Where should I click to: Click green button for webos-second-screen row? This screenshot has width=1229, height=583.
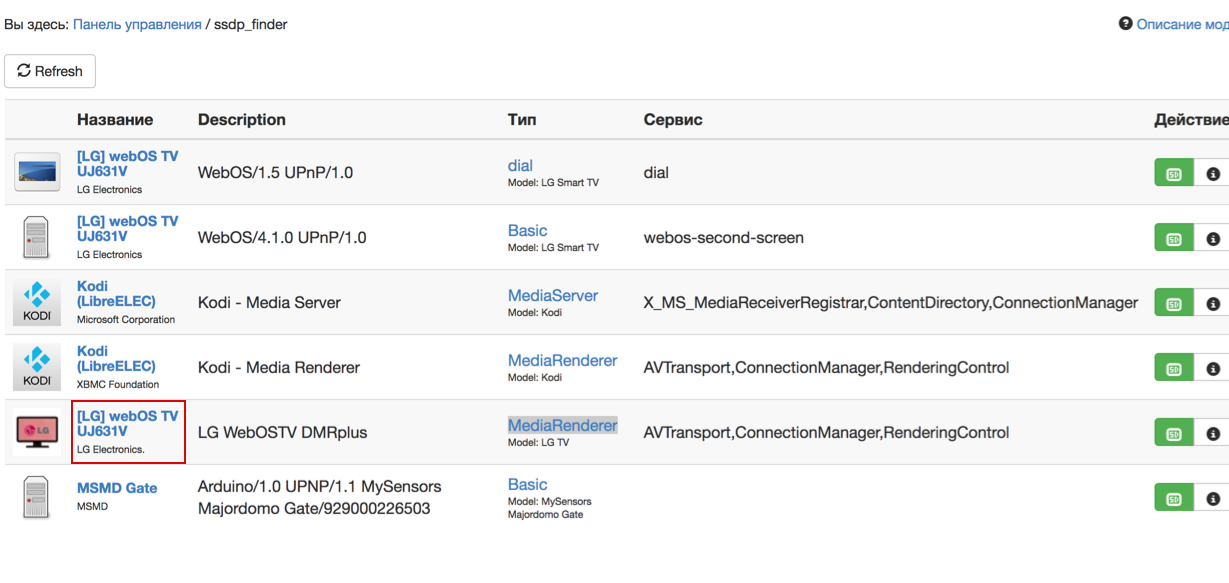tap(1174, 239)
